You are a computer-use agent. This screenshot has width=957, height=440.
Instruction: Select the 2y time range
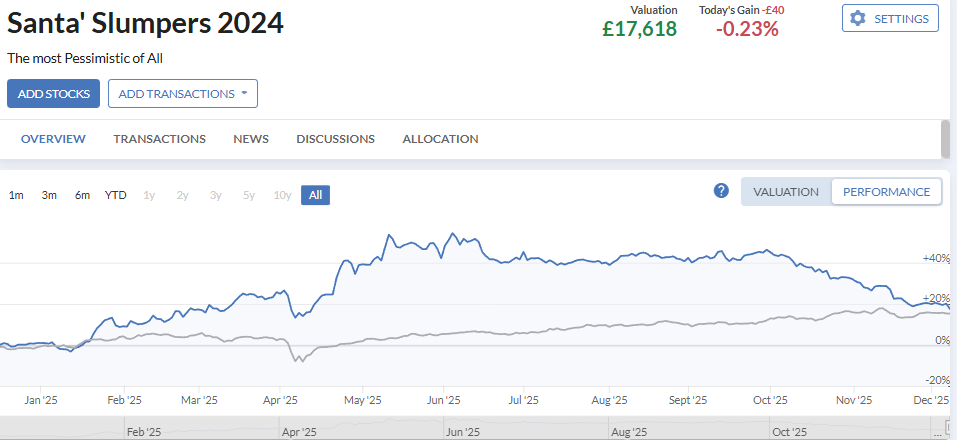(x=182, y=195)
